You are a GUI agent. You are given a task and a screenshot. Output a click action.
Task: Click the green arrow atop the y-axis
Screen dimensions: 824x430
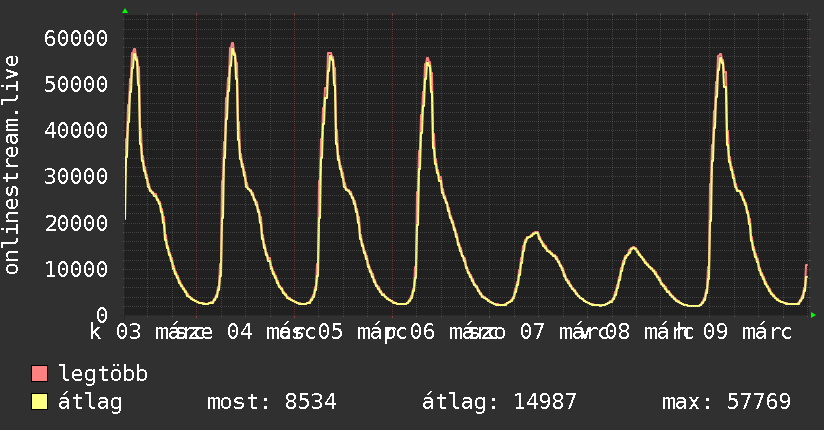point(125,11)
